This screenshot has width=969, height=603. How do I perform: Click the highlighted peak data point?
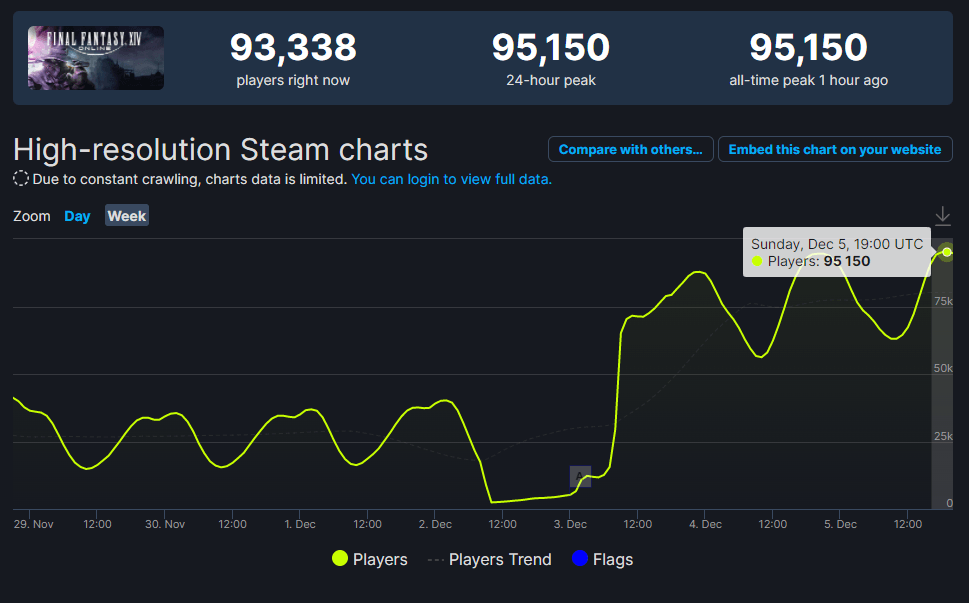947,252
